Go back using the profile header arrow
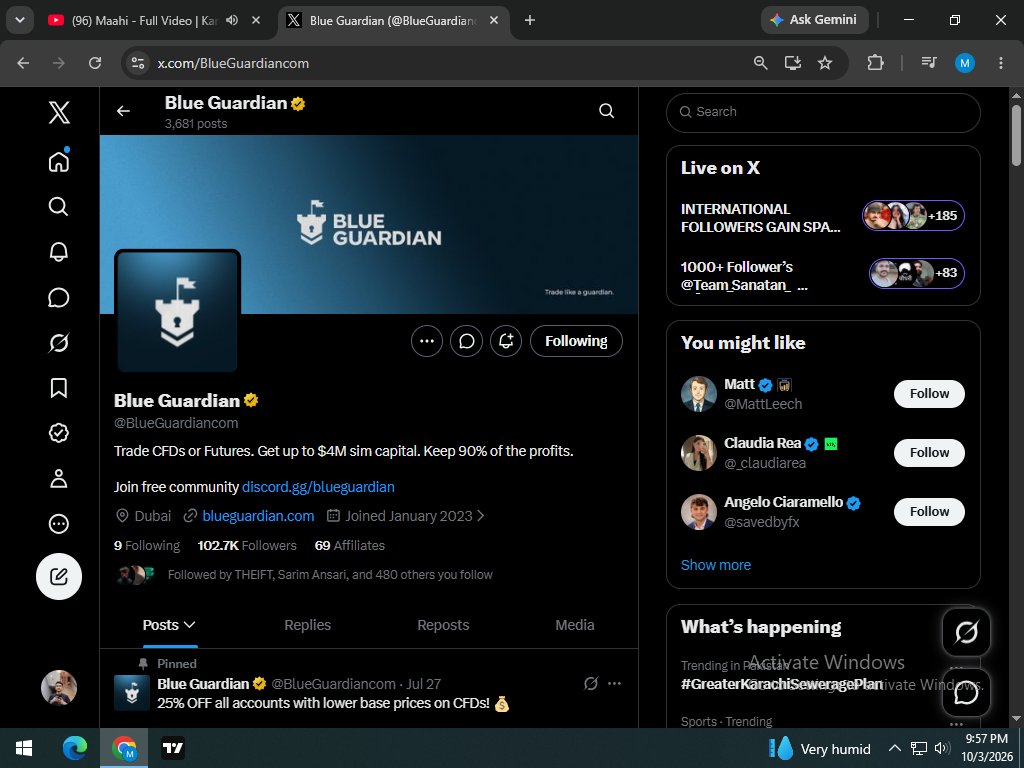The width and height of the screenshot is (1024, 768). 123,111
